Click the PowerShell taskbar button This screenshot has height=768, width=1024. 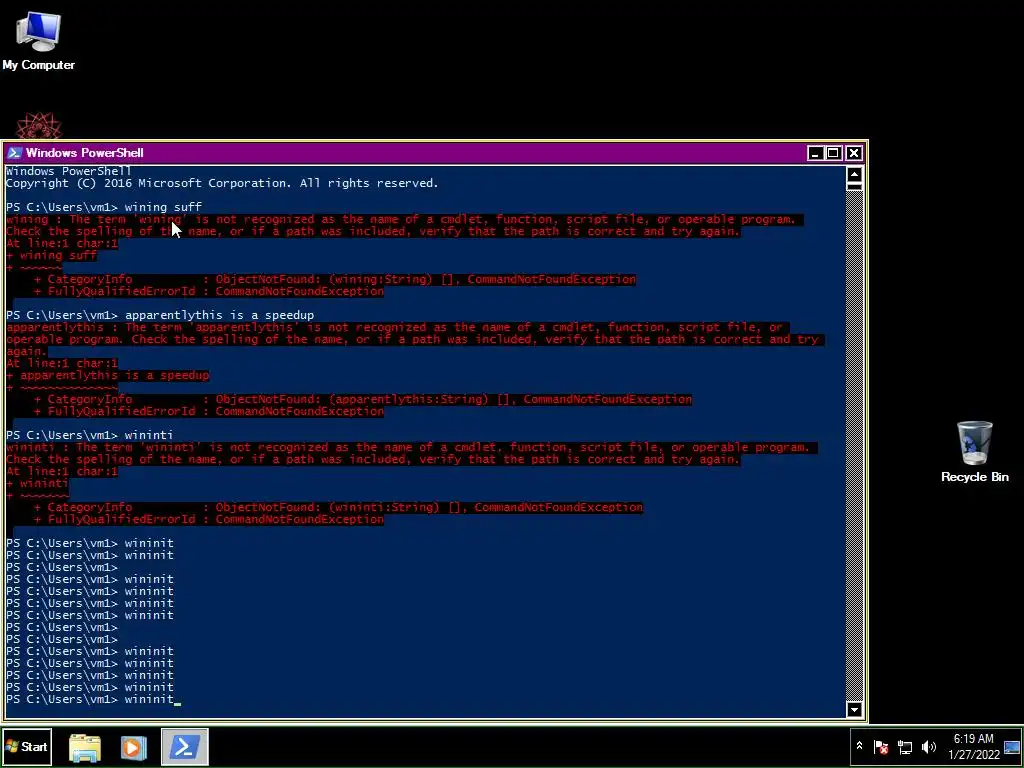(185, 747)
